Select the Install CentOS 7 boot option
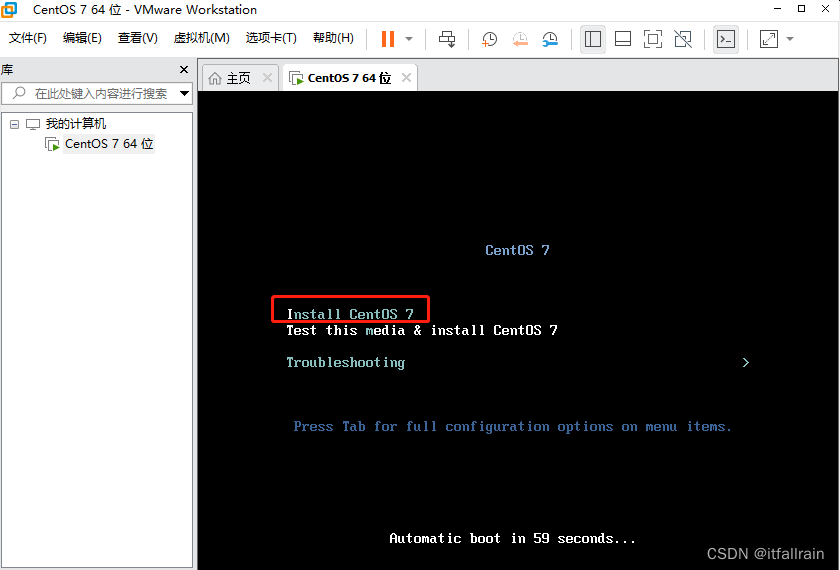The image size is (840, 570). click(350, 314)
